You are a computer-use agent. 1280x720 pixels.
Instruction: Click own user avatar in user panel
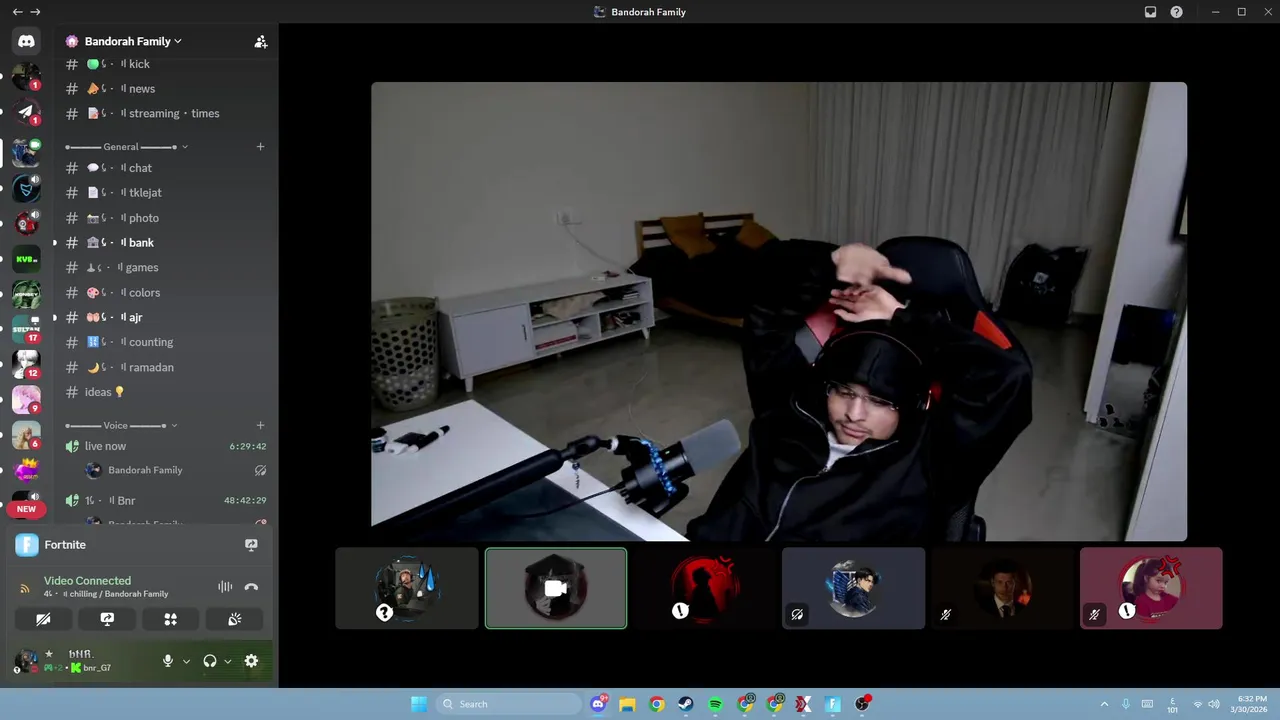26,661
